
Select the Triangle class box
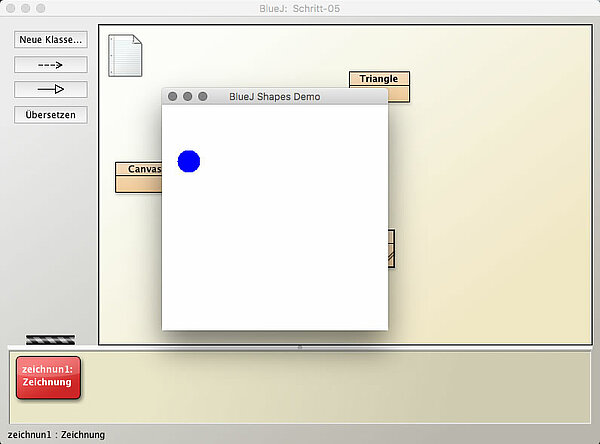pos(379,86)
